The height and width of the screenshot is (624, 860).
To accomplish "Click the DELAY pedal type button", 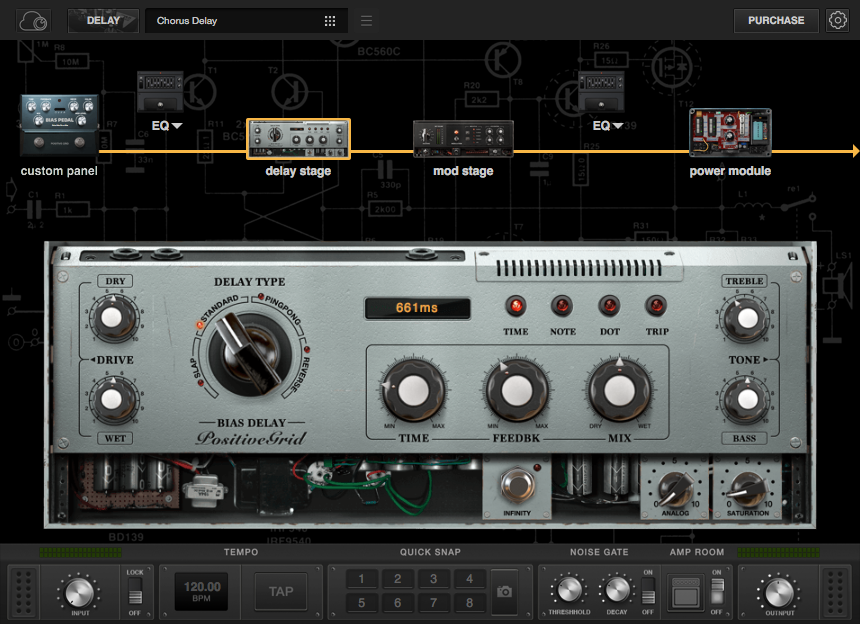I will click(x=103, y=21).
